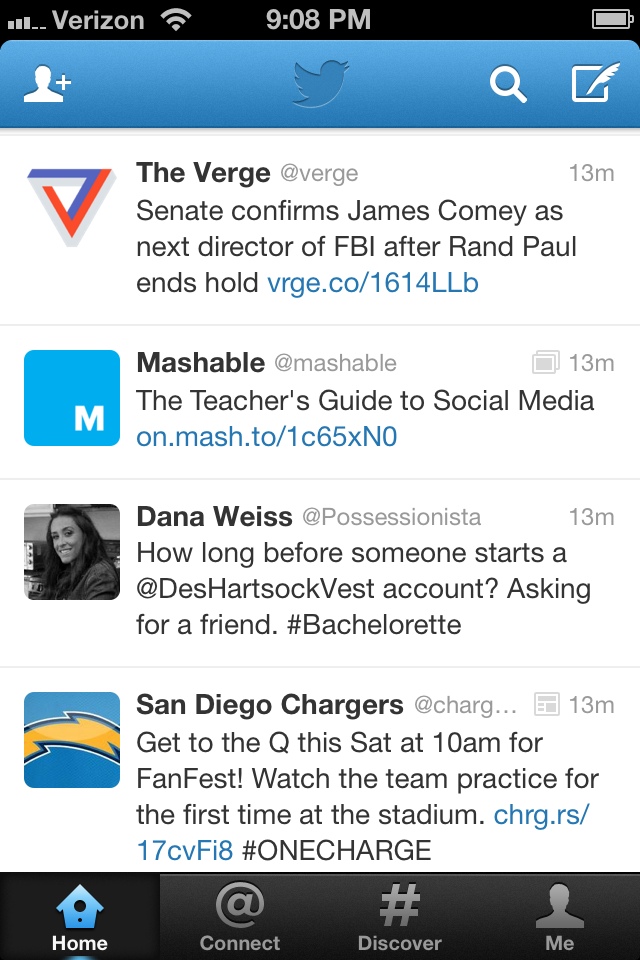The height and width of the screenshot is (960, 640).
Task: Open the Discover tab
Action: [x=400, y=918]
